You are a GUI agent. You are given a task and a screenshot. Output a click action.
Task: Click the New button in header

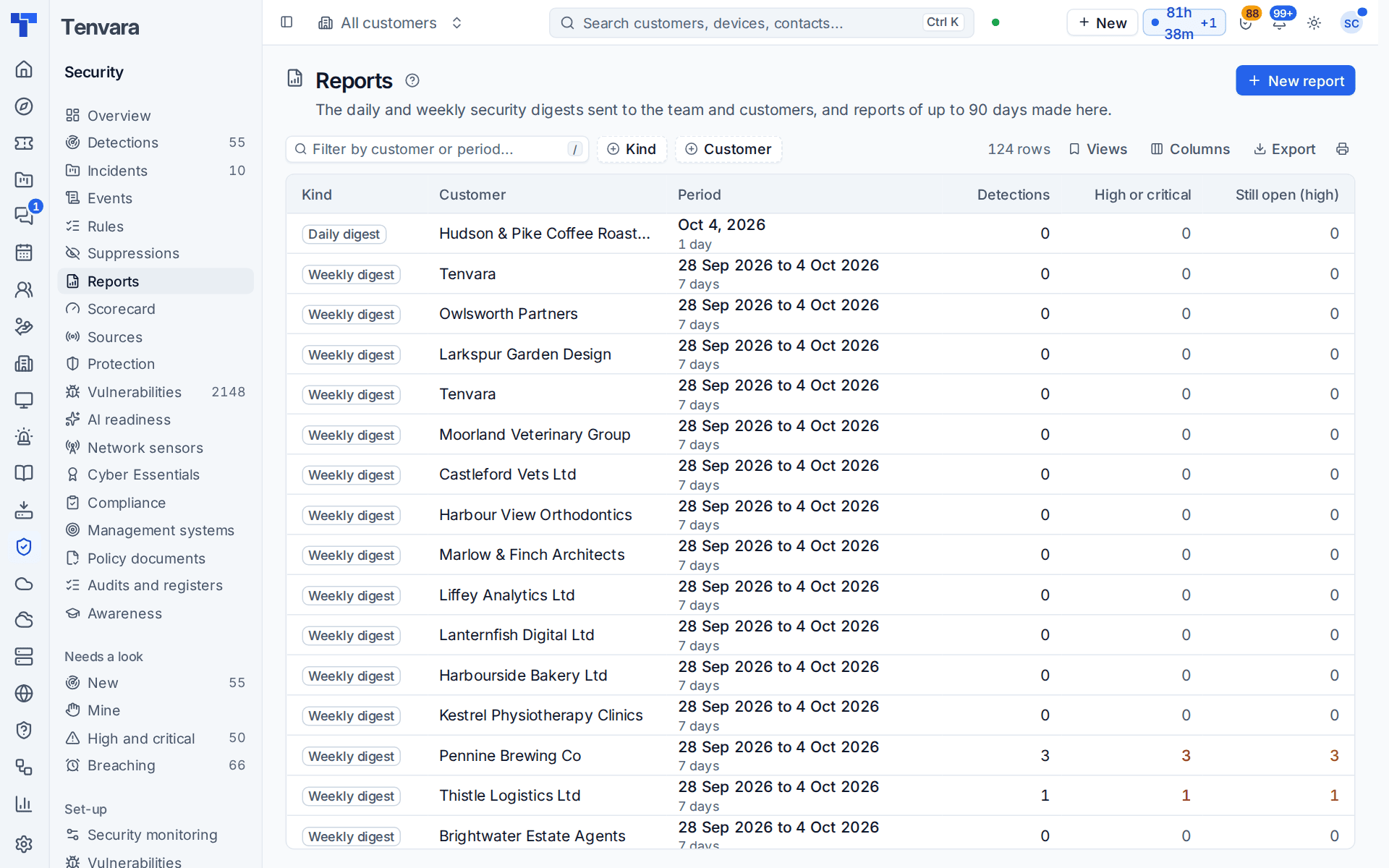[1102, 23]
